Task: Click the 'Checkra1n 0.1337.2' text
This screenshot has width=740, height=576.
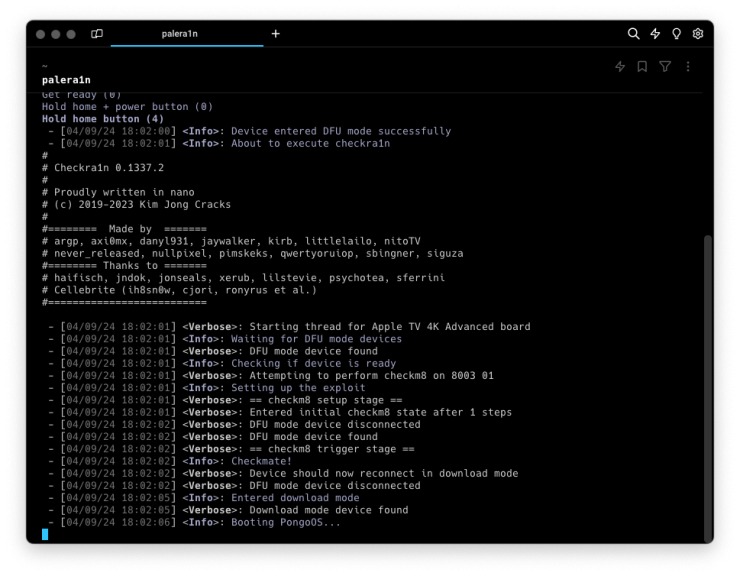Action: click(109, 168)
